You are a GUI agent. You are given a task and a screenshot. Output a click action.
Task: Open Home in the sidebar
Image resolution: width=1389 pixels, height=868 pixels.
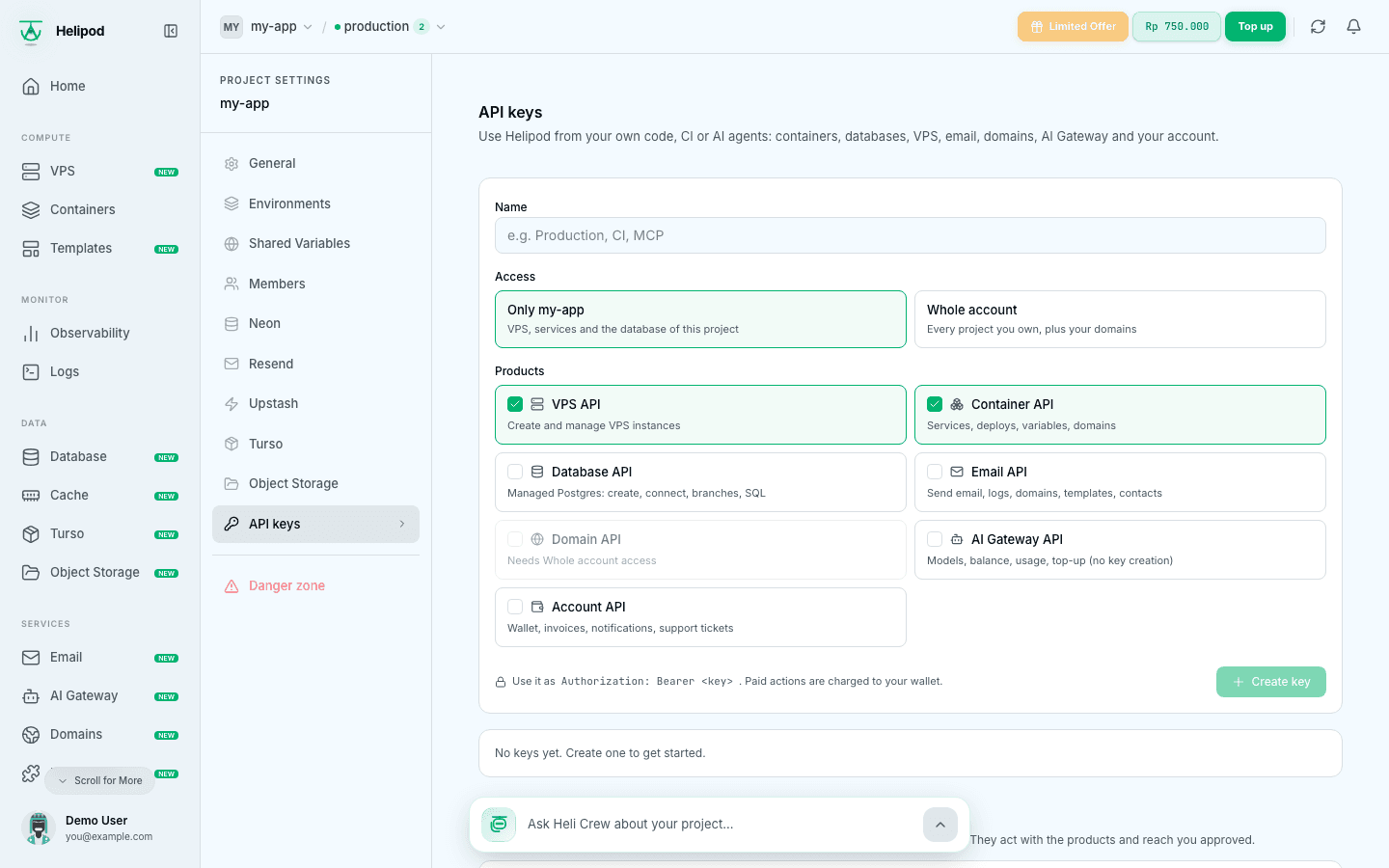click(100, 86)
